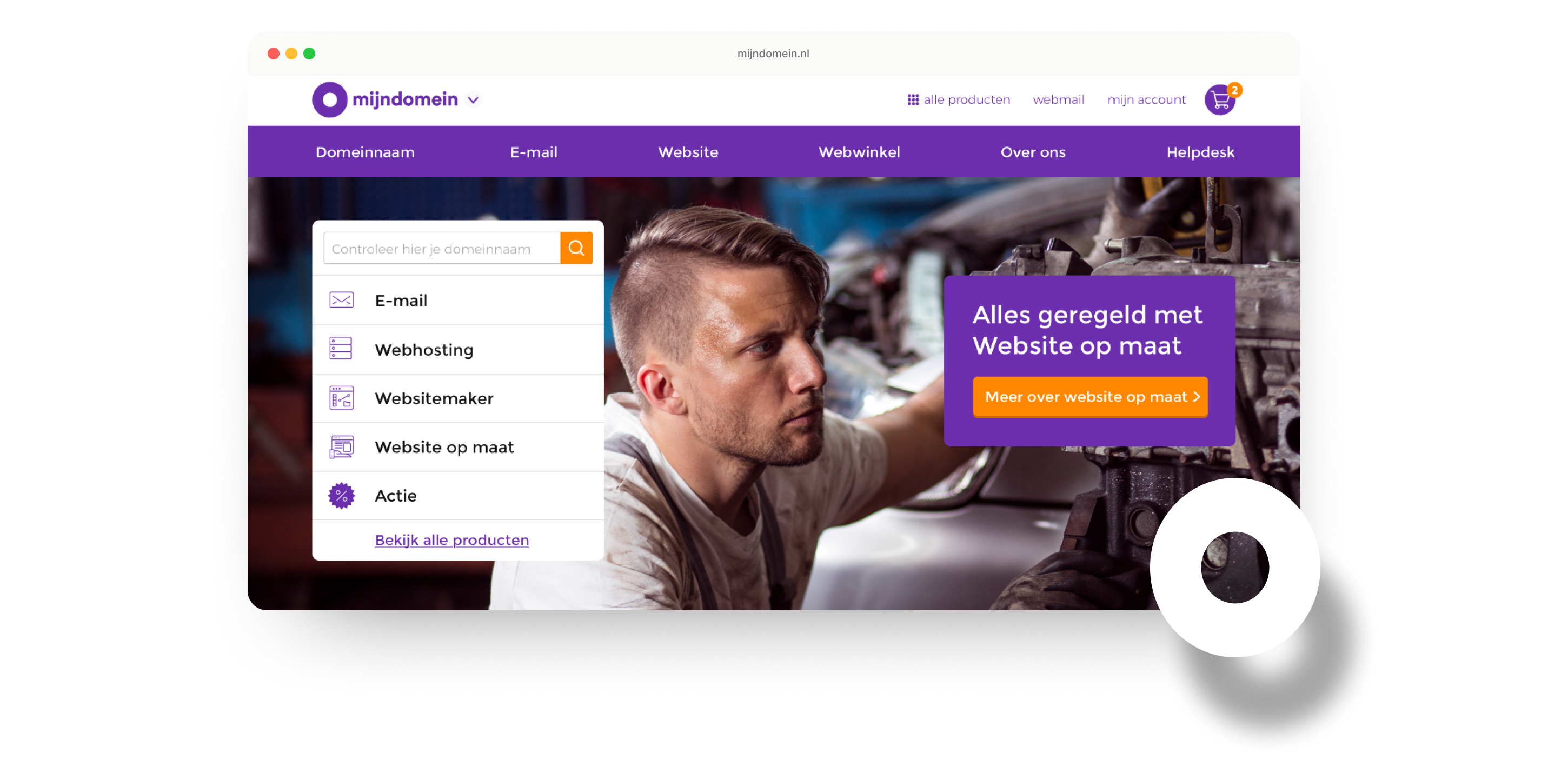The image size is (1568, 780).
Task: Click the round dark chat bubble widget
Action: coord(1234,567)
